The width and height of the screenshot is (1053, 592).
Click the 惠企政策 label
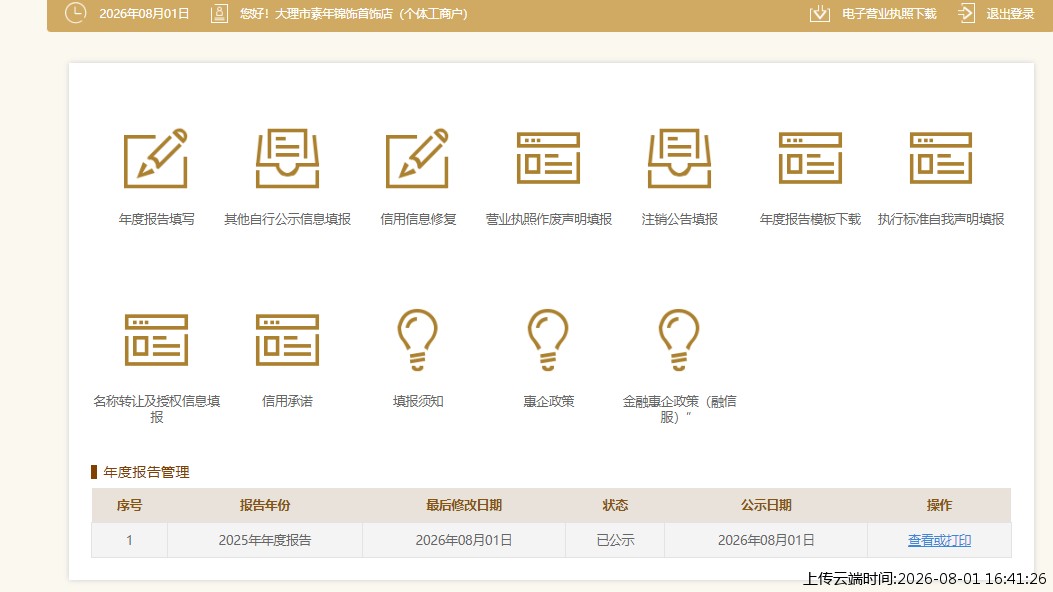click(x=549, y=401)
